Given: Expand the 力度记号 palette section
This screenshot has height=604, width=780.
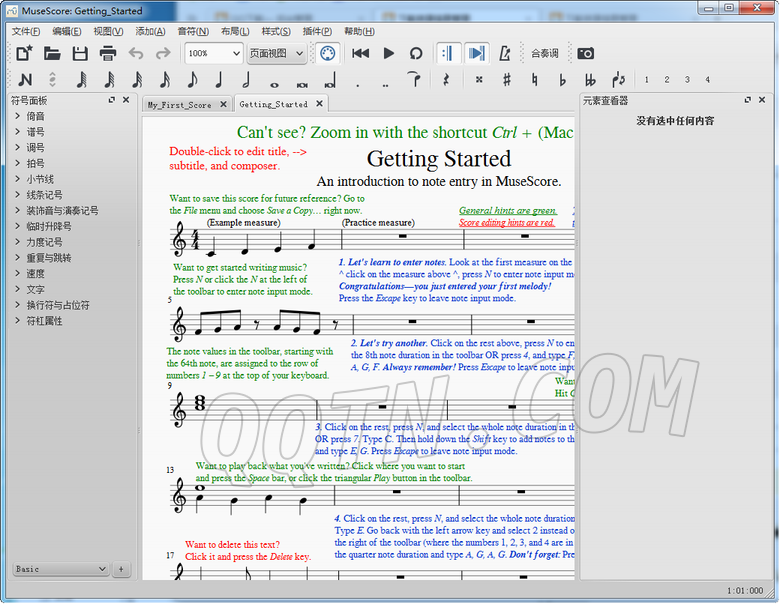Looking at the screenshot, I should coord(44,242).
